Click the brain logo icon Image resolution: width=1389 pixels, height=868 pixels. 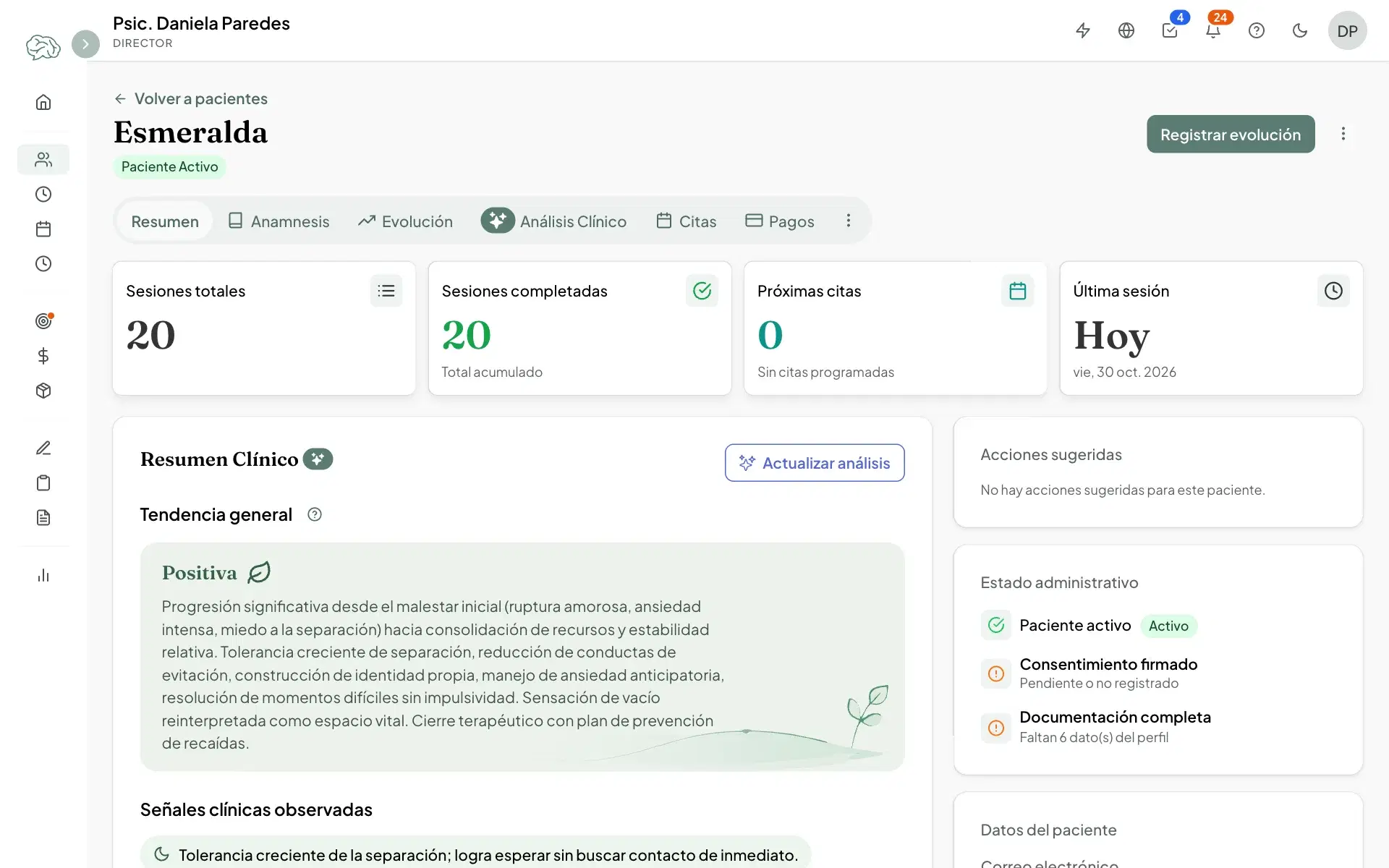point(43,47)
